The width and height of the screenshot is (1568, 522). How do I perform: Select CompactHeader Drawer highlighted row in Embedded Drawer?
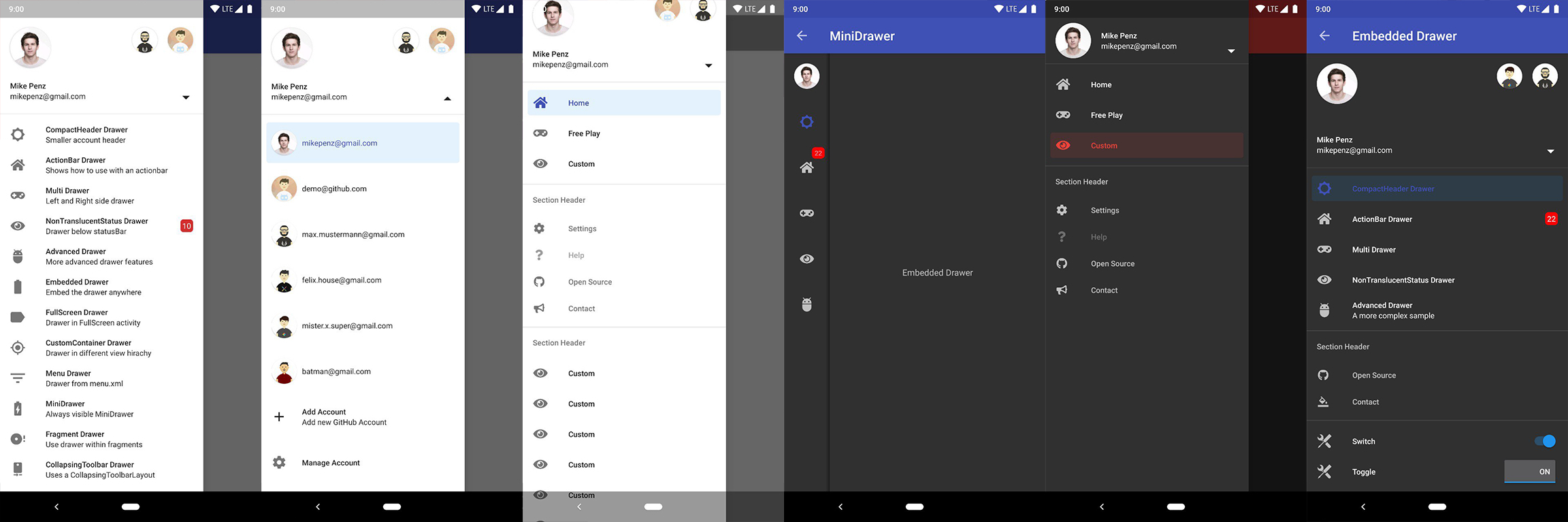coord(1437,189)
